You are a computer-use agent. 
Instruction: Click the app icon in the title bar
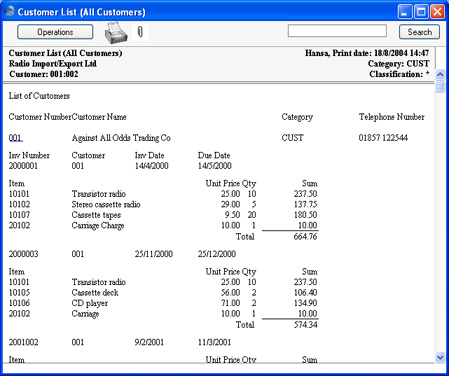tap(10, 11)
